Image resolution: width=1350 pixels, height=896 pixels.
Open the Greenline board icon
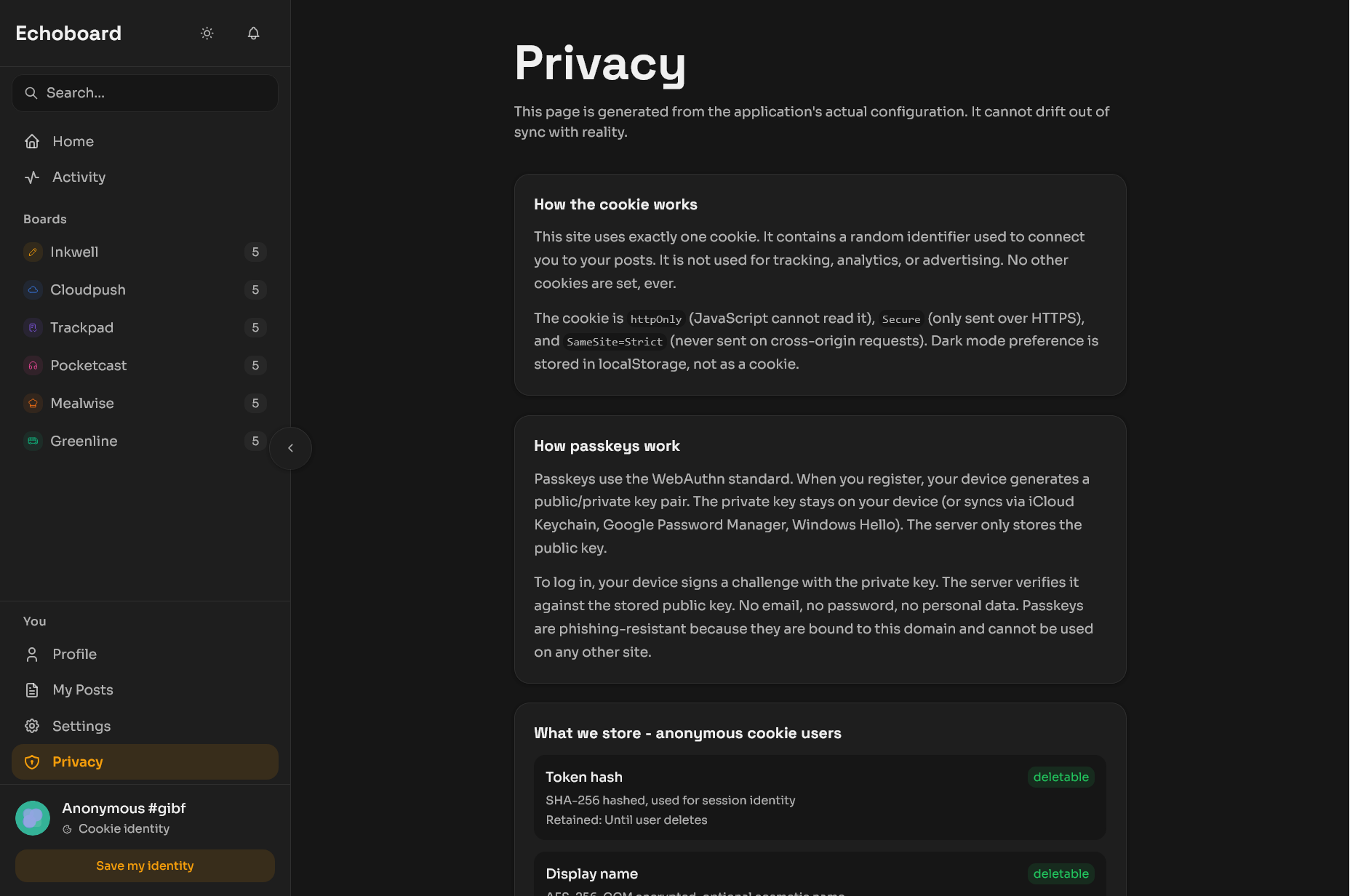click(33, 441)
